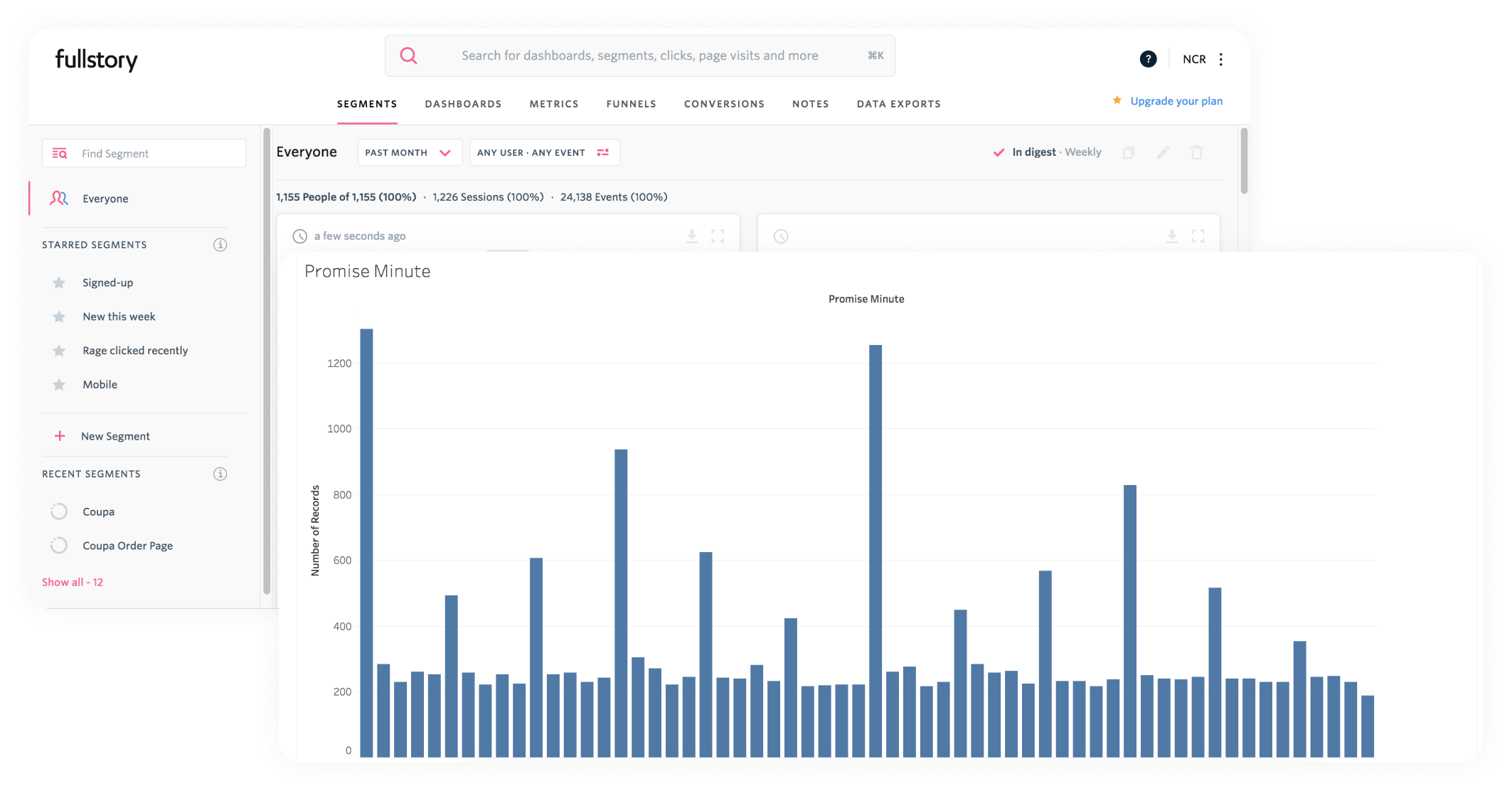1512x791 pixels.
Task: Open the search with the magnifier icon
Action: pyautogui.click(x=409, y=55)
